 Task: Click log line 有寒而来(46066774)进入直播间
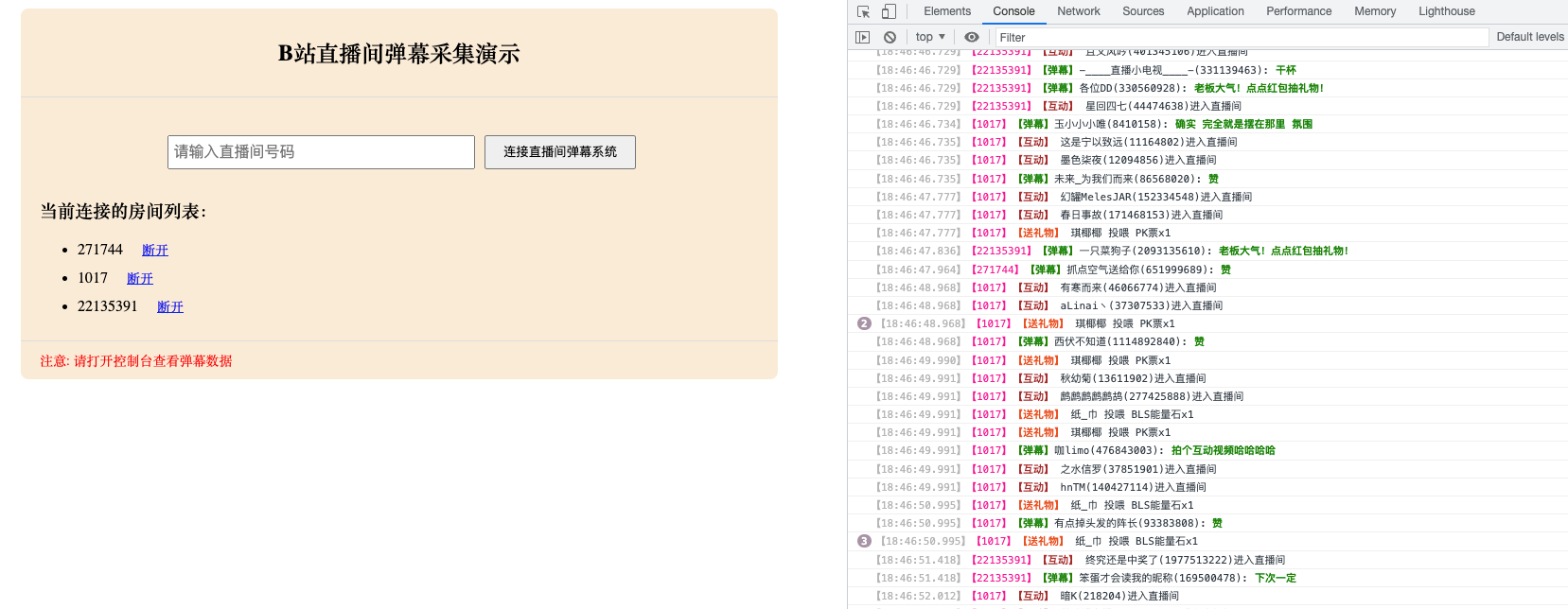click(x=1207, y=287)
